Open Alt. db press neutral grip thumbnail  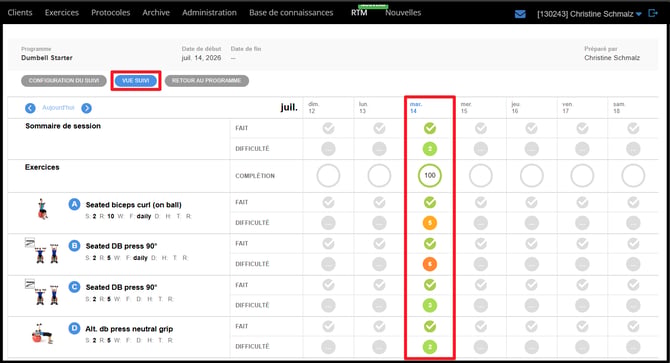point(42,334)
